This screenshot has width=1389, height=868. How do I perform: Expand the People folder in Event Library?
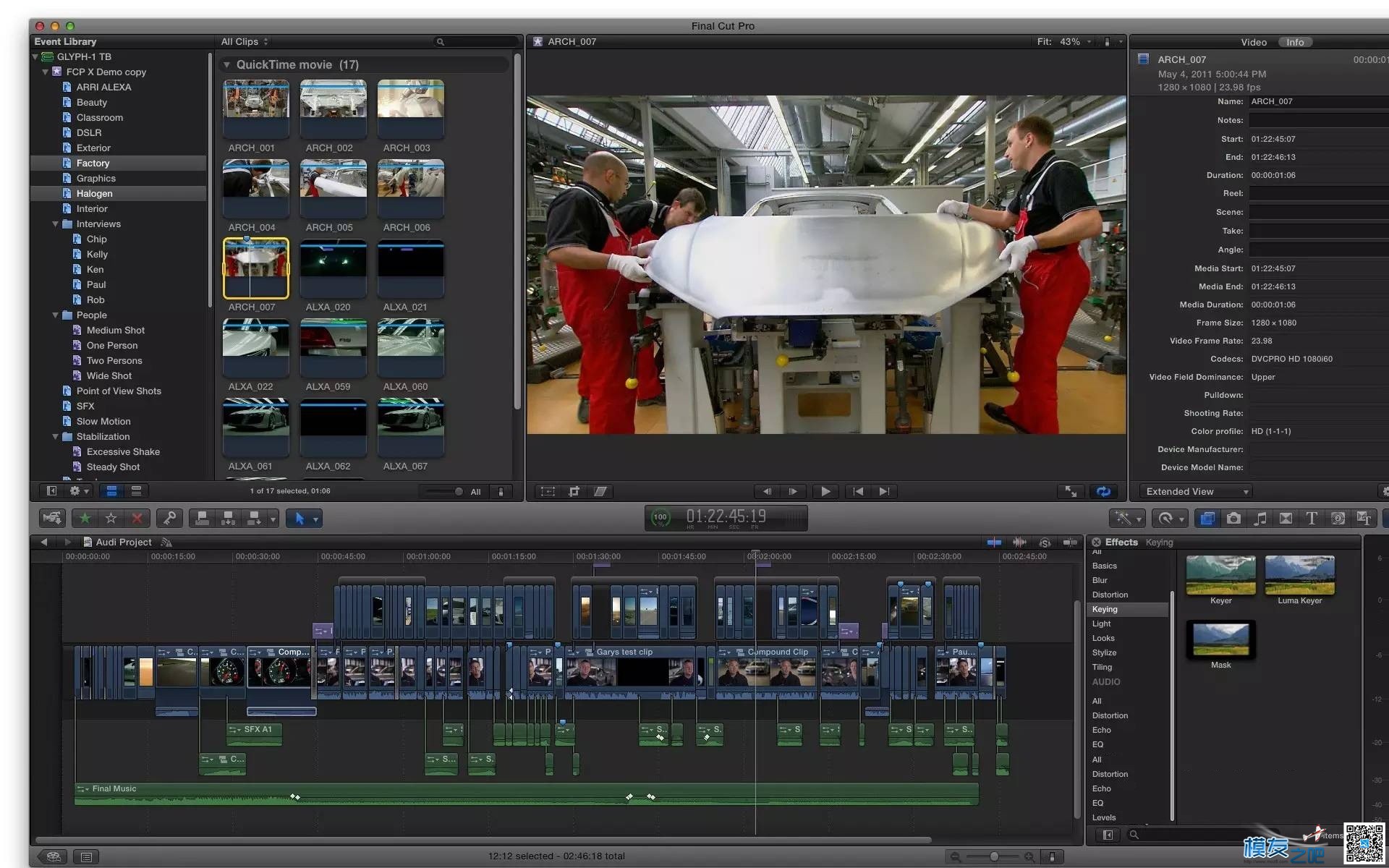(56, 314)
